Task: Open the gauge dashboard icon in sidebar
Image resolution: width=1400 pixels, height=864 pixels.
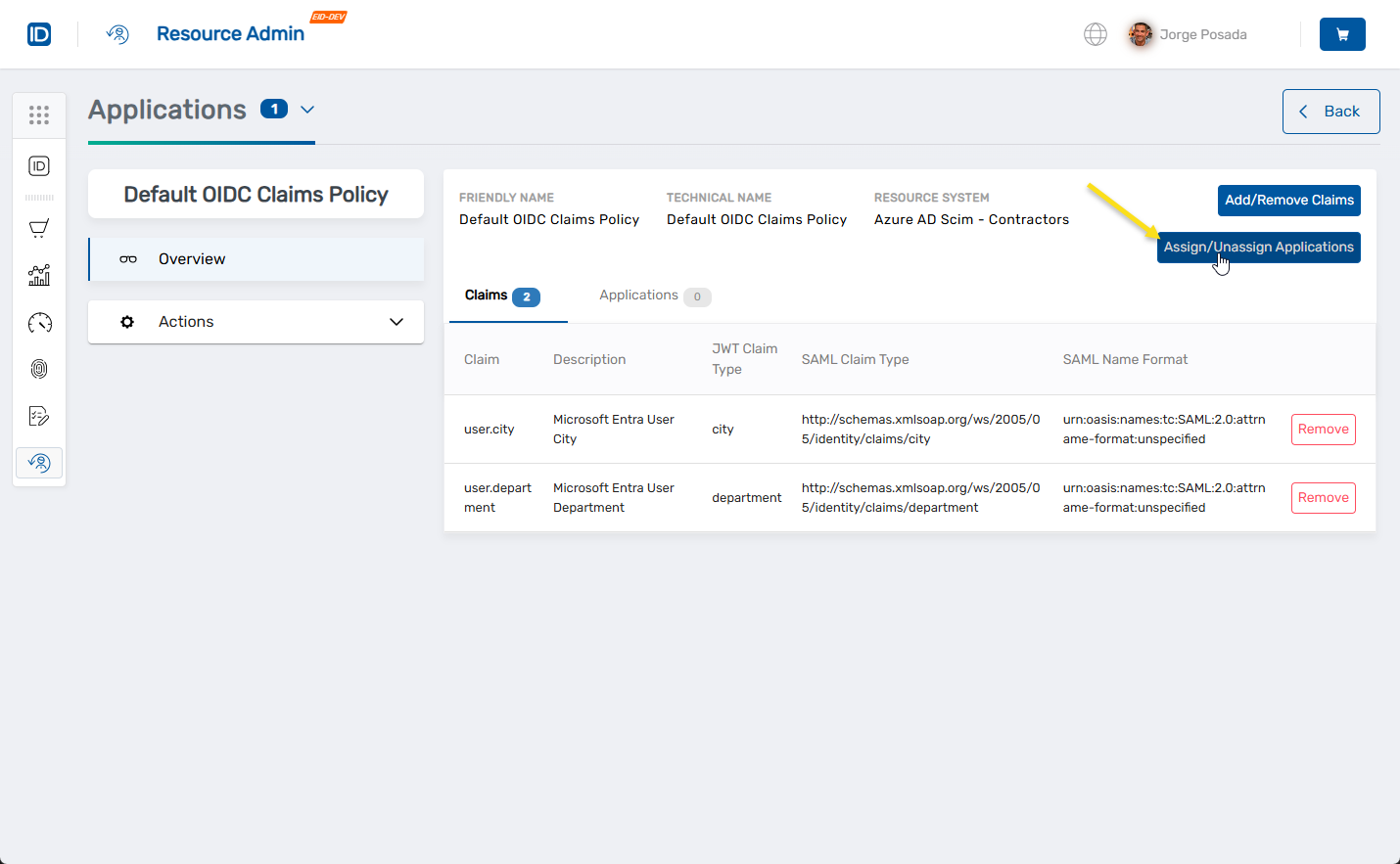Action: coord(39,322)
